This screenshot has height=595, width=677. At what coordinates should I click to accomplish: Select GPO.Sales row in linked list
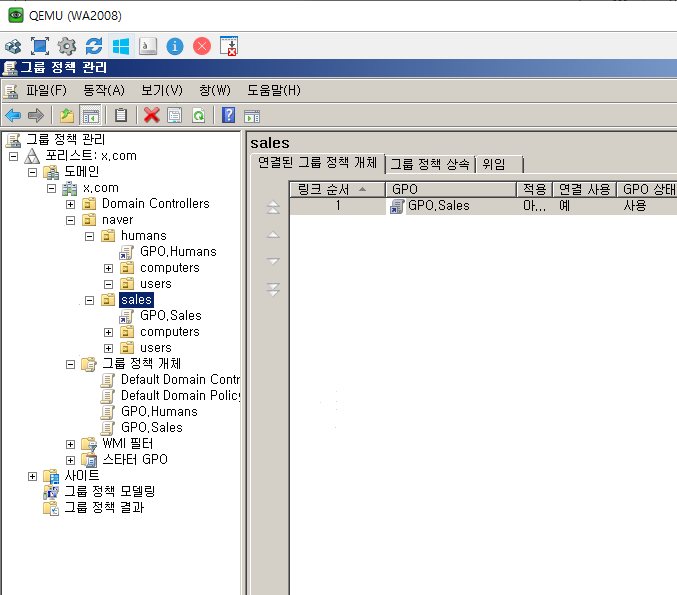[483, 206]
